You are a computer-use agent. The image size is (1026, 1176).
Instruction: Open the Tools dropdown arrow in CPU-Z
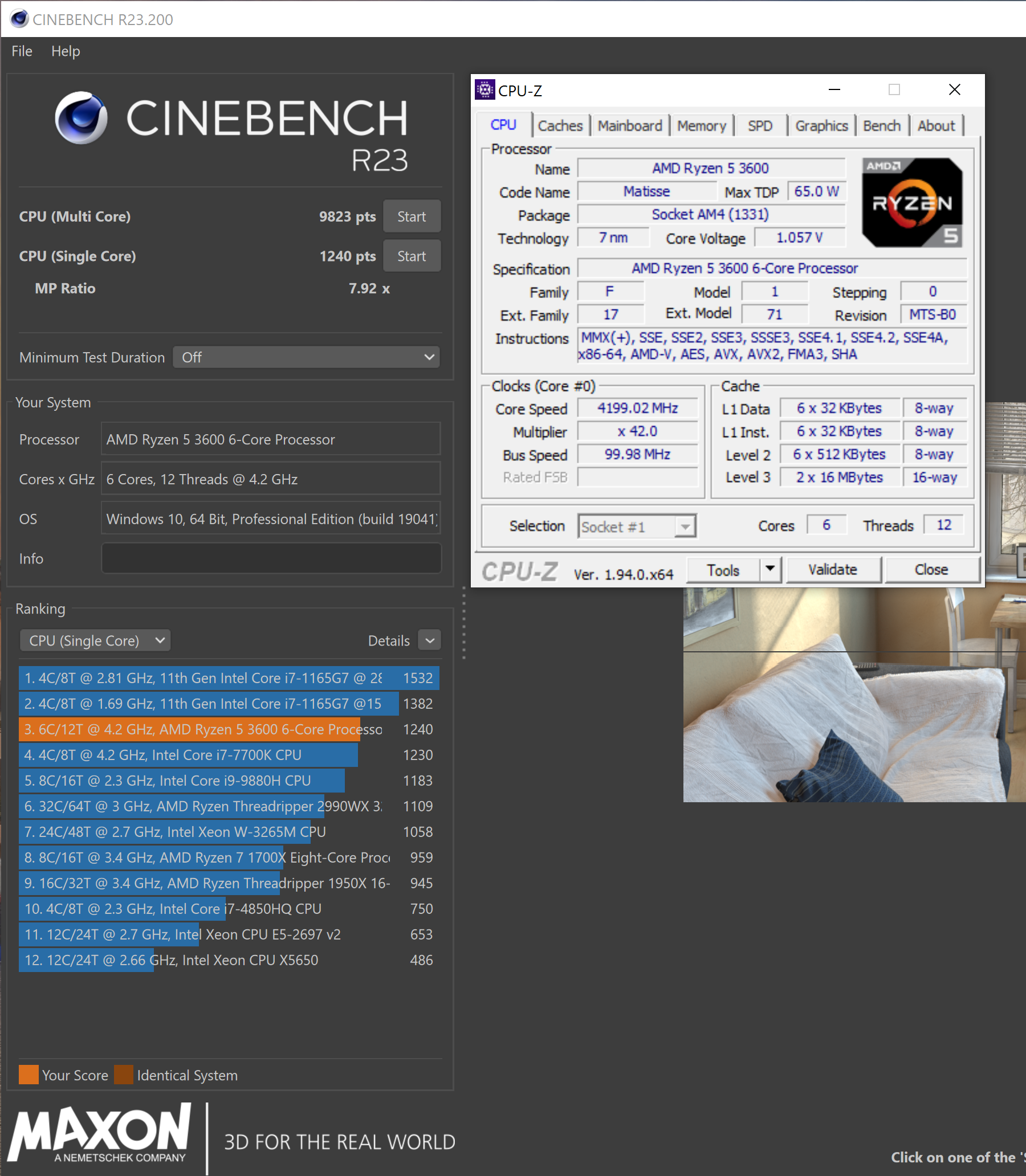(x=771, y=569)
